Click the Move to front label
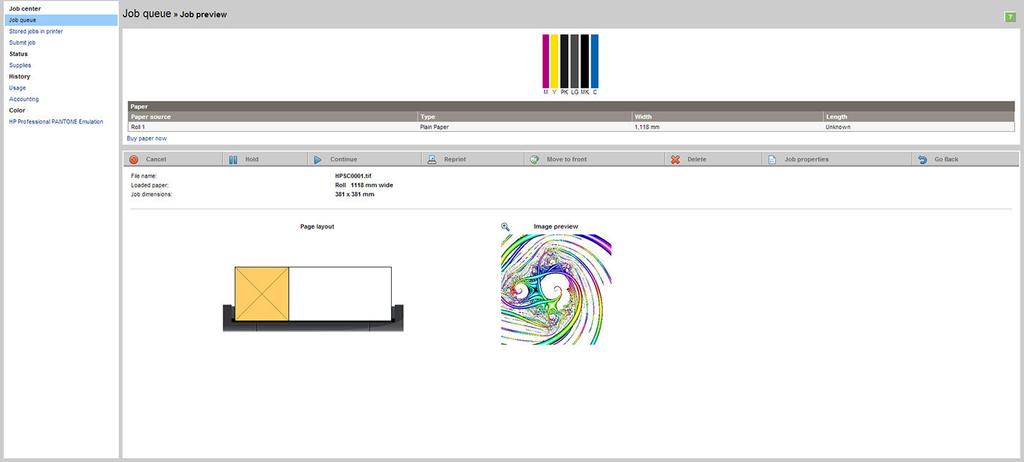Viewport: 1024px width, 462px height. click(567, 159)
